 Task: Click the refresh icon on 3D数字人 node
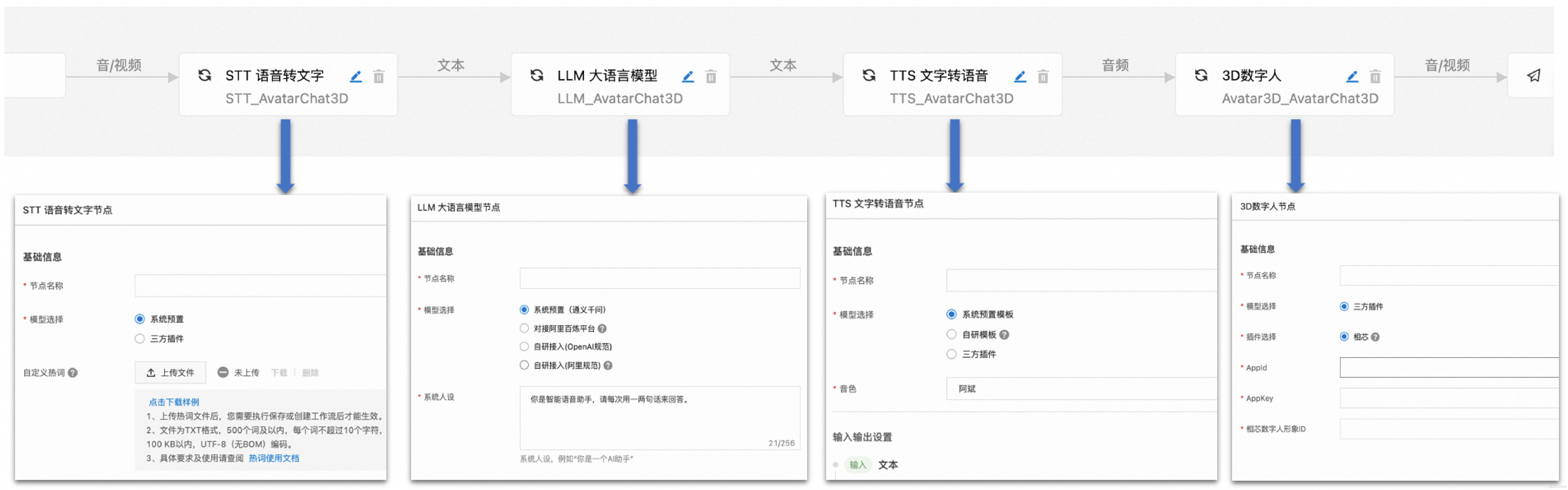1201,75
